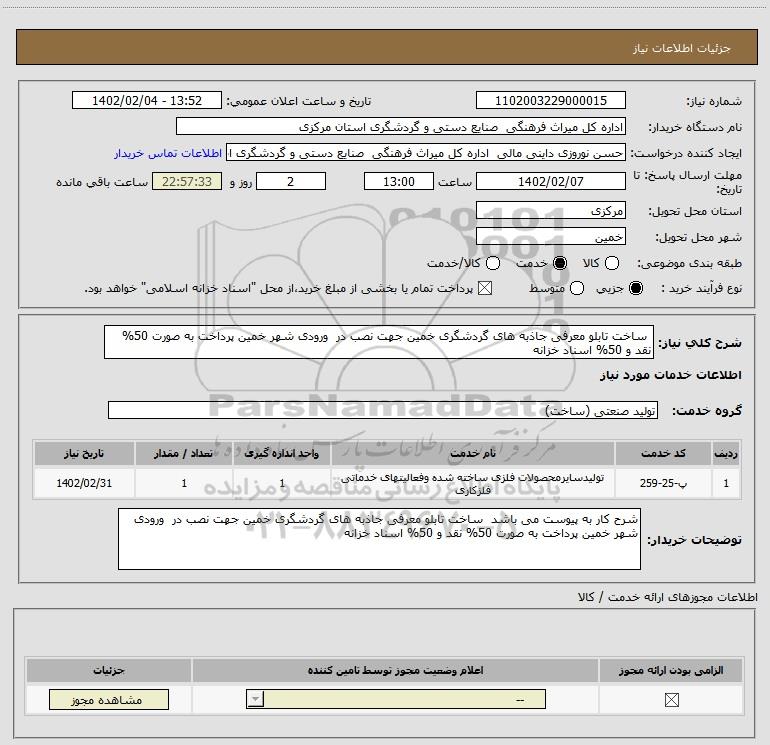The width and height of the screenshot is (770, 745).
Task: Click the تعداد / مقدار column header
Action: [184, 453]
